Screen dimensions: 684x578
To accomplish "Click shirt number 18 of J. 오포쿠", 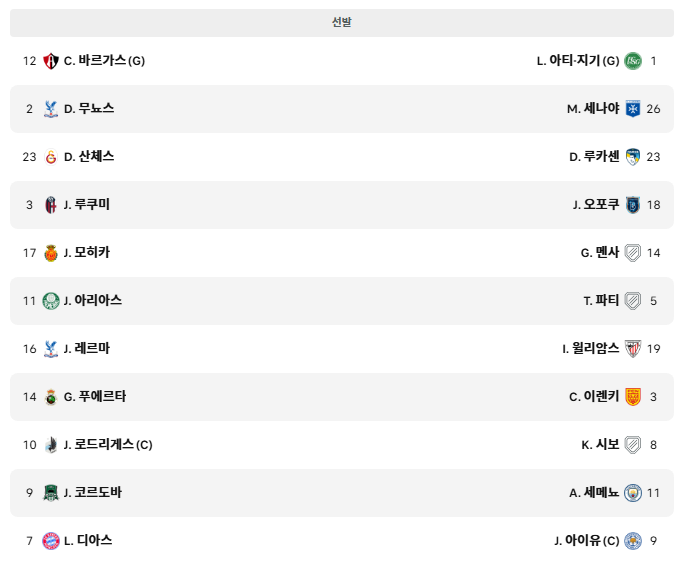I will (653, 205).
